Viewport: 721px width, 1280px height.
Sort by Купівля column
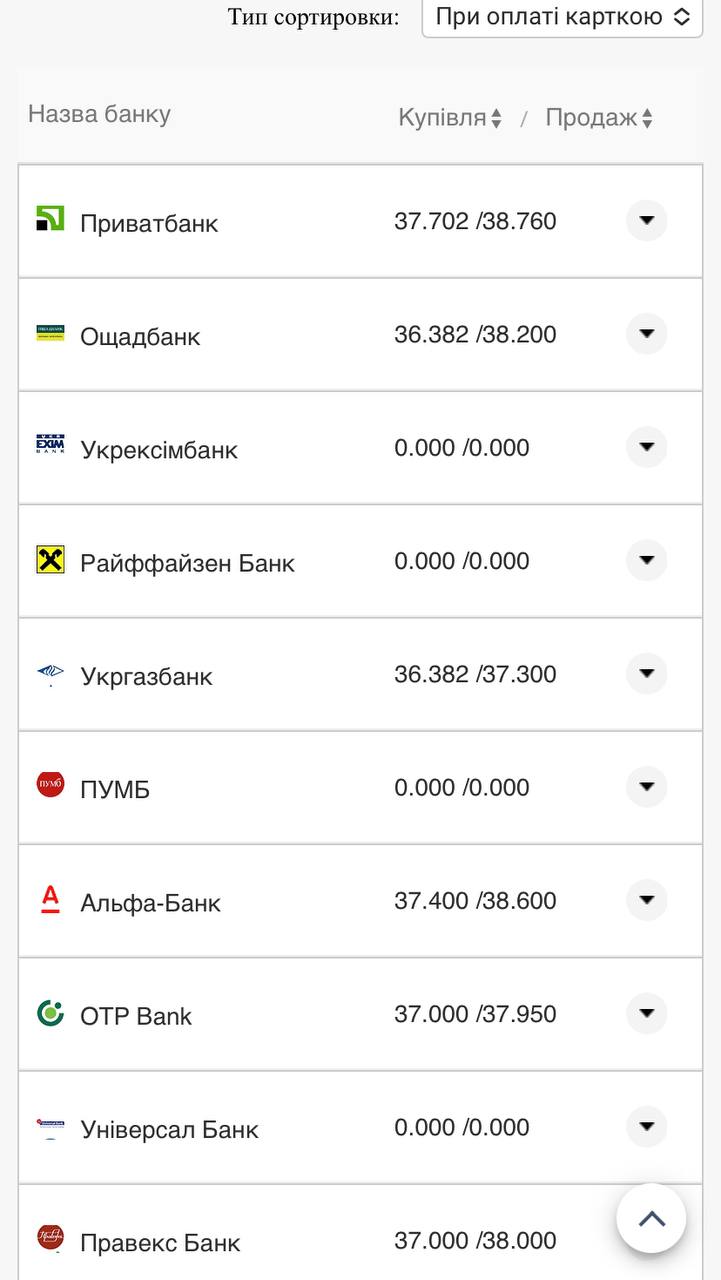pyautogui.click(x=450, y=118)
